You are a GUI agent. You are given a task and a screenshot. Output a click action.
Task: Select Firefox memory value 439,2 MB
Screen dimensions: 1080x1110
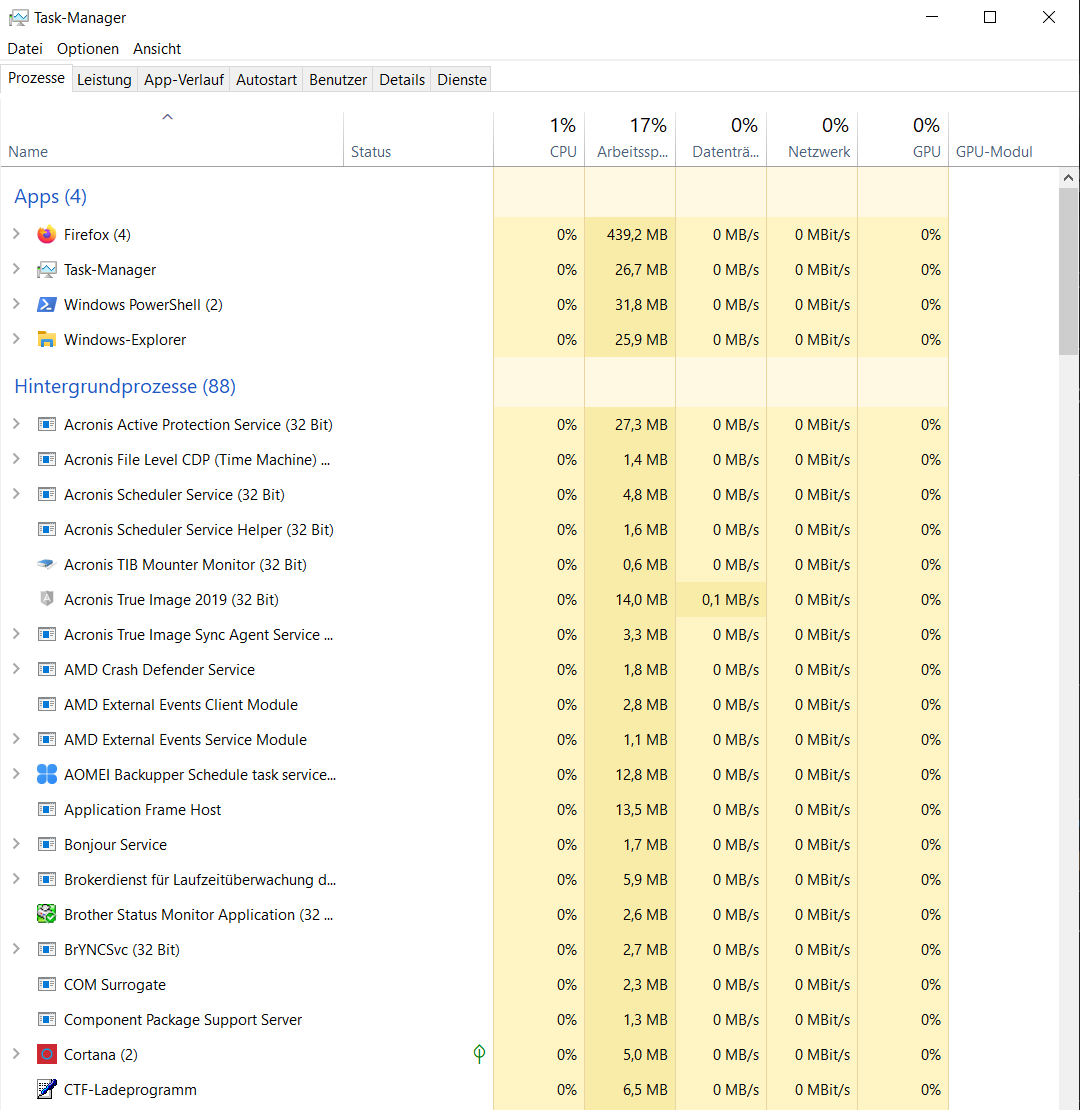coord(637,234)
